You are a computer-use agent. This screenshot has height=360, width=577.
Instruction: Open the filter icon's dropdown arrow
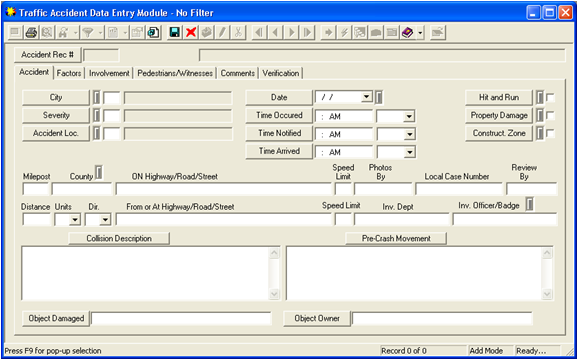(100, 33)
